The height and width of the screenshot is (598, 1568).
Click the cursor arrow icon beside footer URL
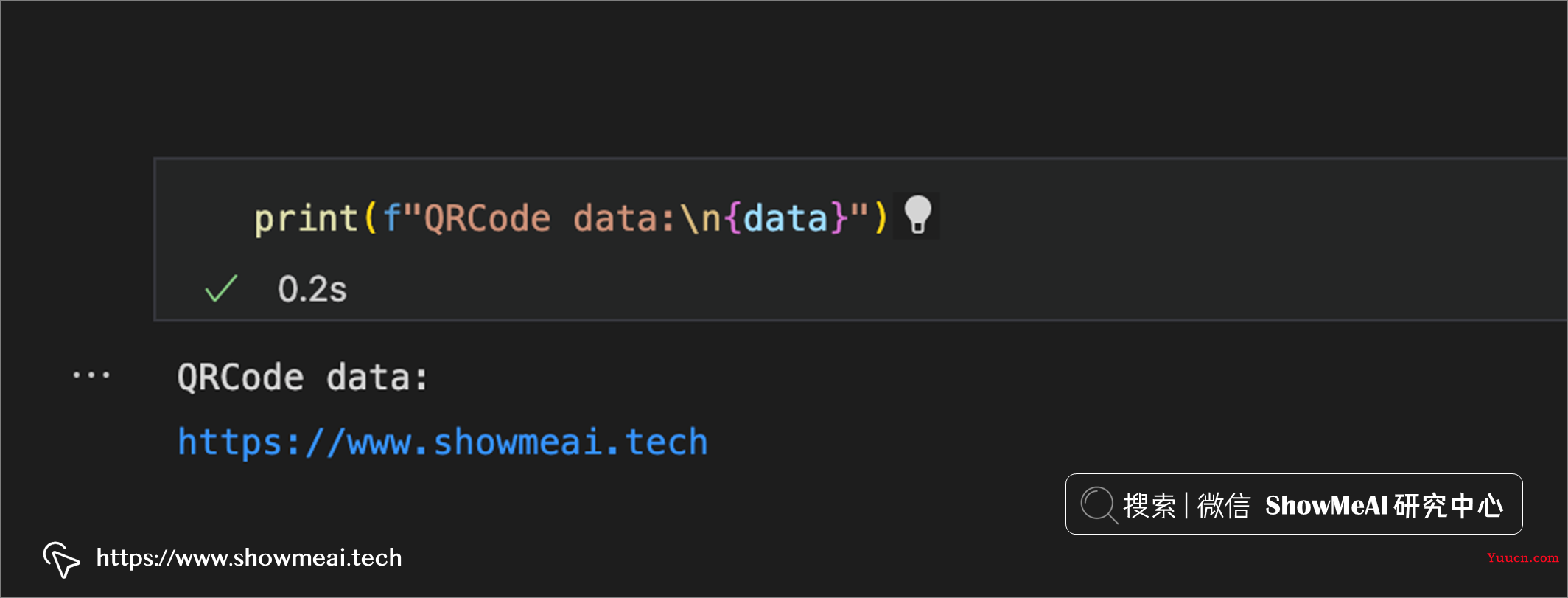pyautogui.click(x=61, y=560)
